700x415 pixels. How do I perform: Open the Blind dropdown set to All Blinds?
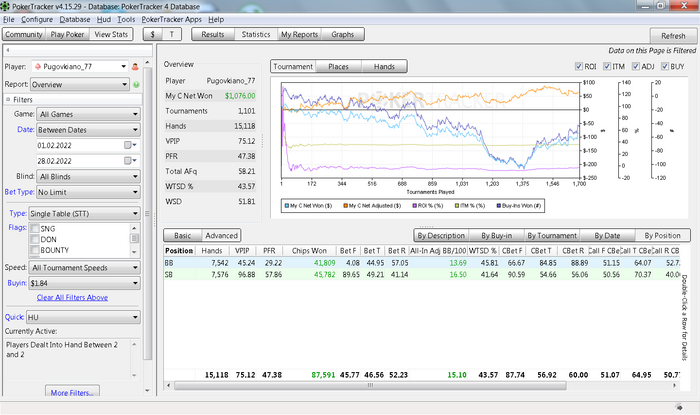tap(88, 176)
